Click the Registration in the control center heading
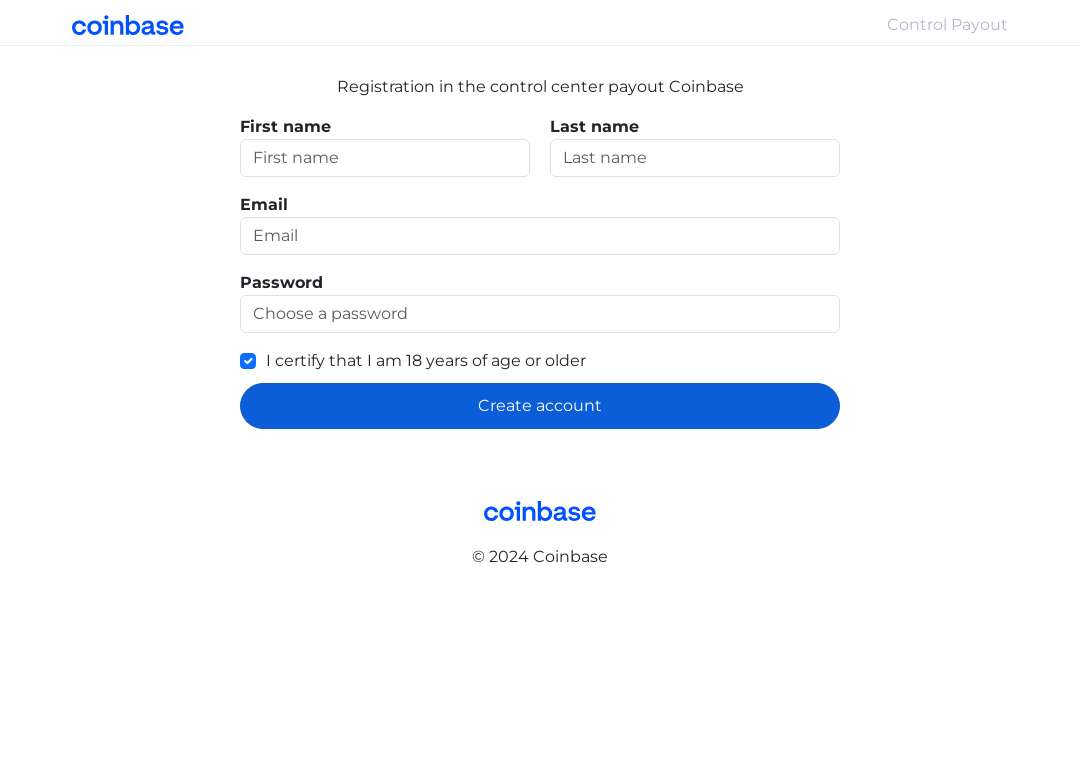The height and width of the screenshot is (768, 1080). [x=540, y=87]
